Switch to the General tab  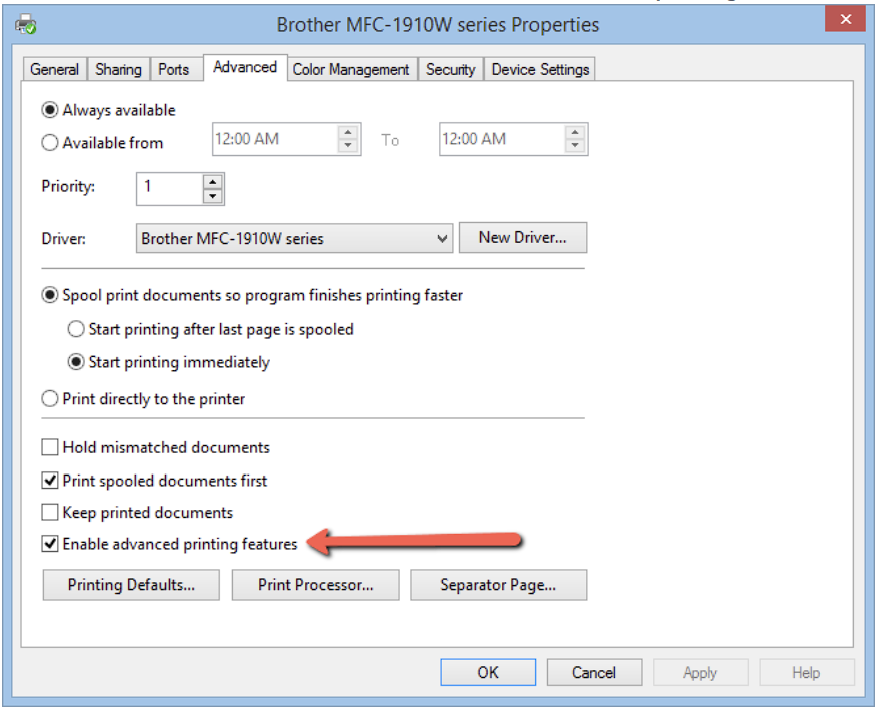pyautogui.click(x=54, y=69)
